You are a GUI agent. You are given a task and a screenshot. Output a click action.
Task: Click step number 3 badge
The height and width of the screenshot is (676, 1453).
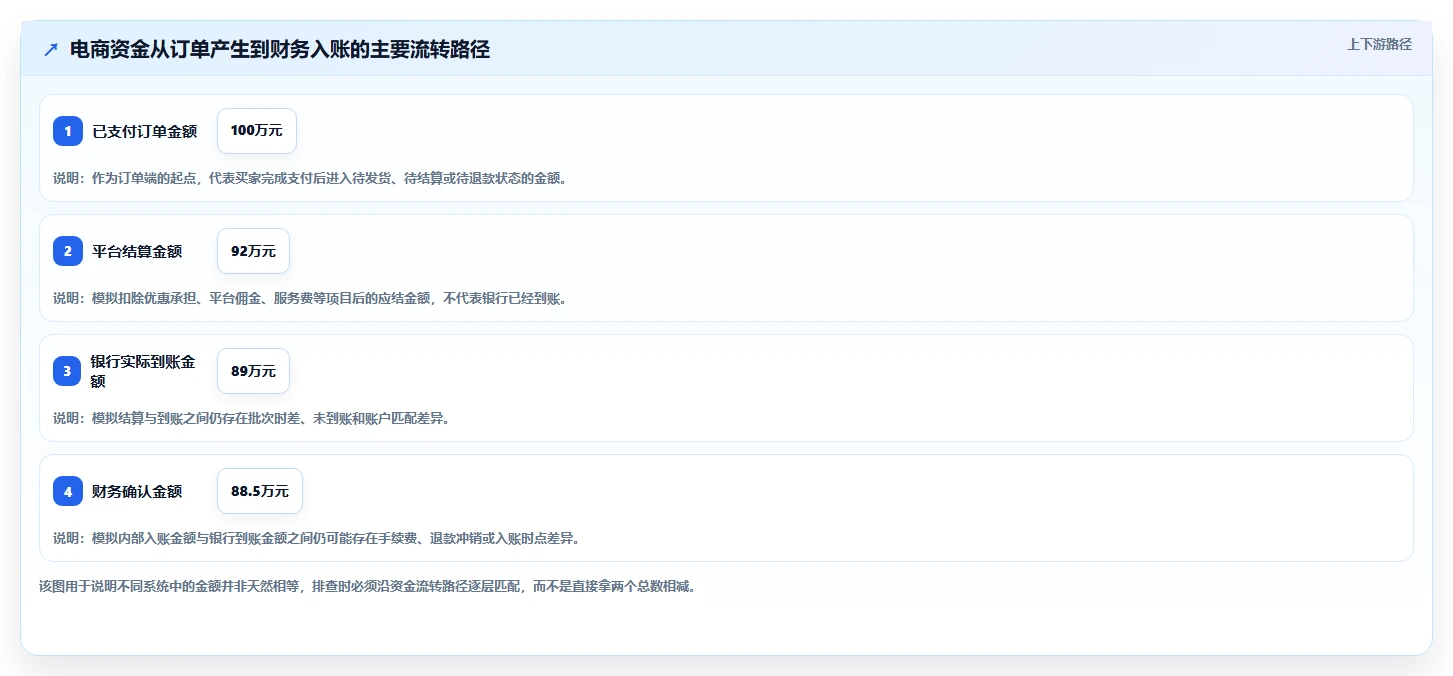point(68,371)
